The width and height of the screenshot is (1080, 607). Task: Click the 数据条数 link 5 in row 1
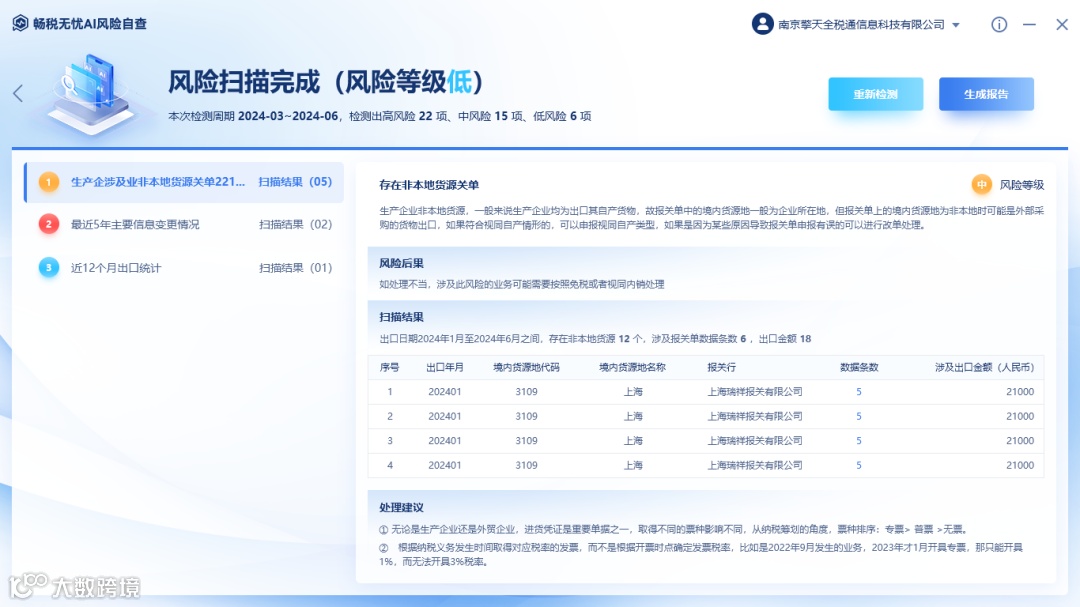coord(859,391)
